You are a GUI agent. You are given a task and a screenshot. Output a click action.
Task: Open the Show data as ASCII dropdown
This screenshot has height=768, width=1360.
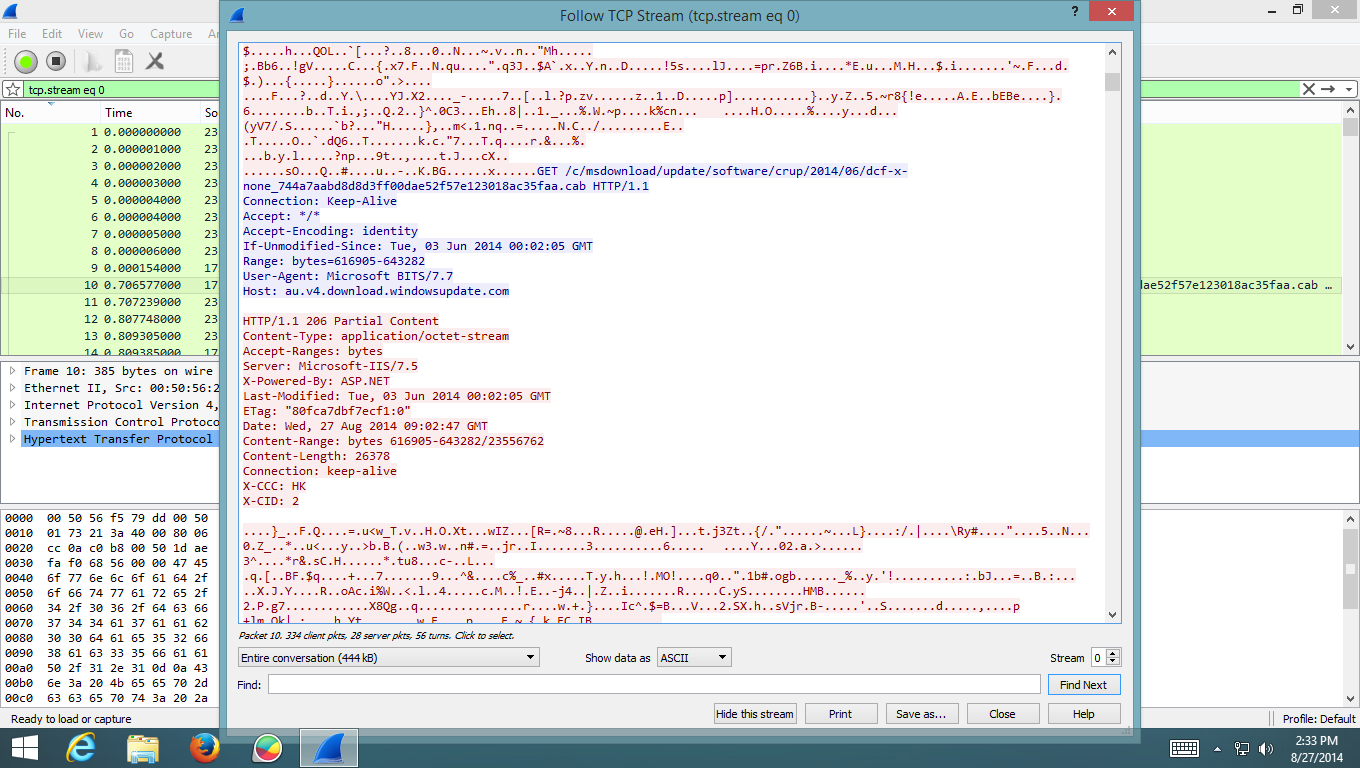click(x=694, y=657)
